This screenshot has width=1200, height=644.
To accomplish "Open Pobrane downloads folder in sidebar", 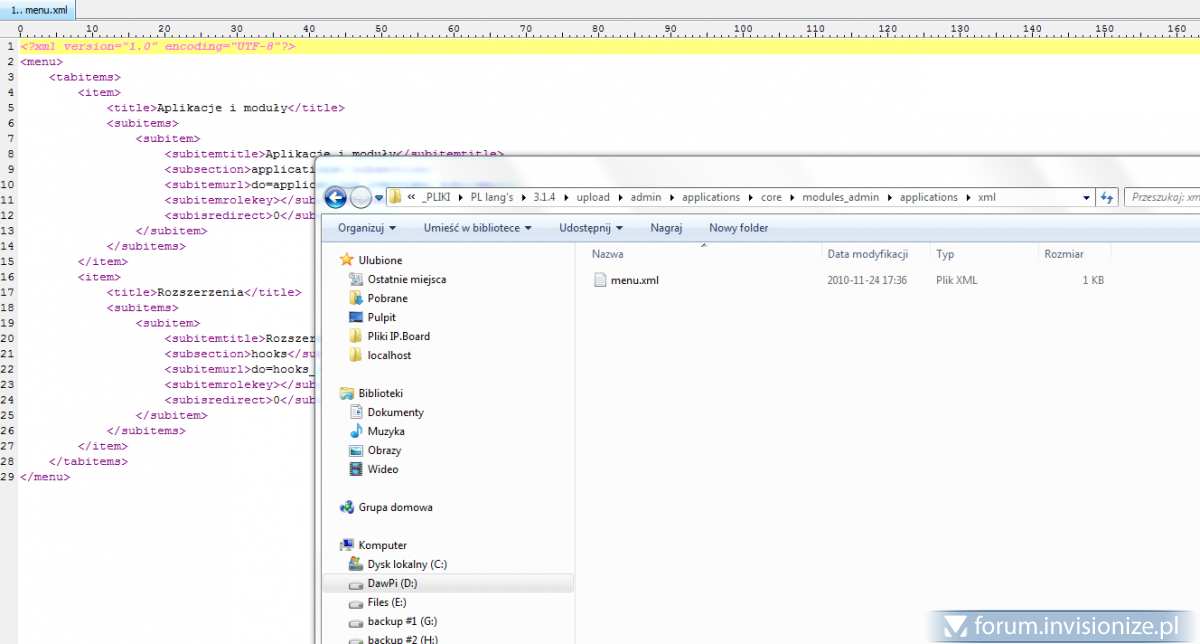I will 388,298.
